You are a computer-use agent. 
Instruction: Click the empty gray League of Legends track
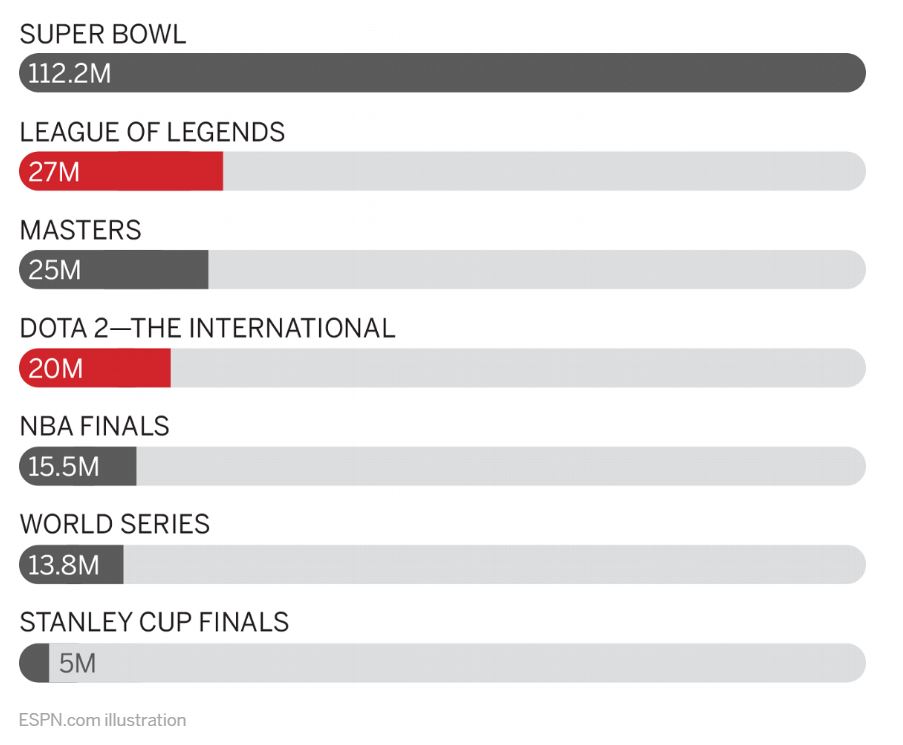(543, 172)
